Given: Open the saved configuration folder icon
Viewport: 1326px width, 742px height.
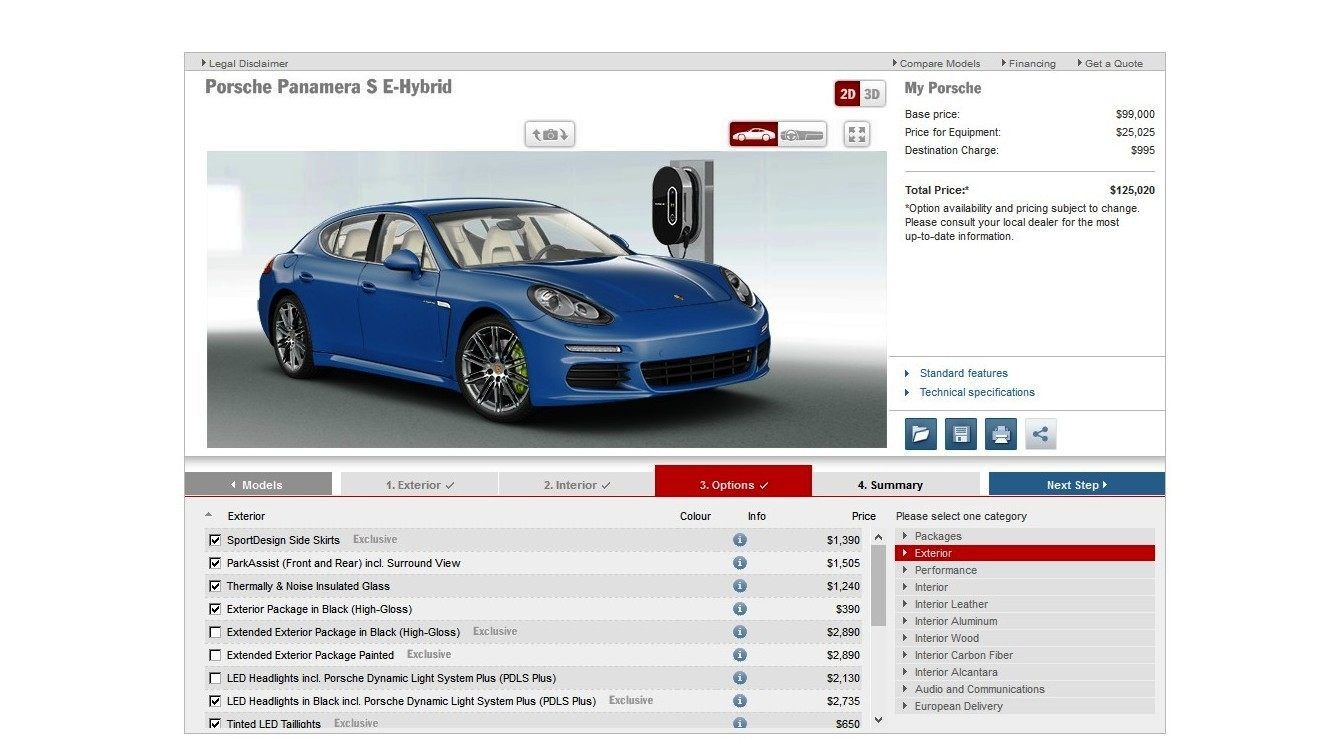Looking at the screenshot, I should 921,434.
